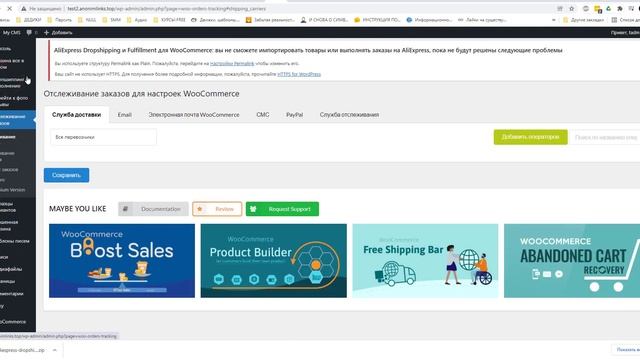Open the Служба отслеживания tab
640x360 pixels.
point(349,115)
